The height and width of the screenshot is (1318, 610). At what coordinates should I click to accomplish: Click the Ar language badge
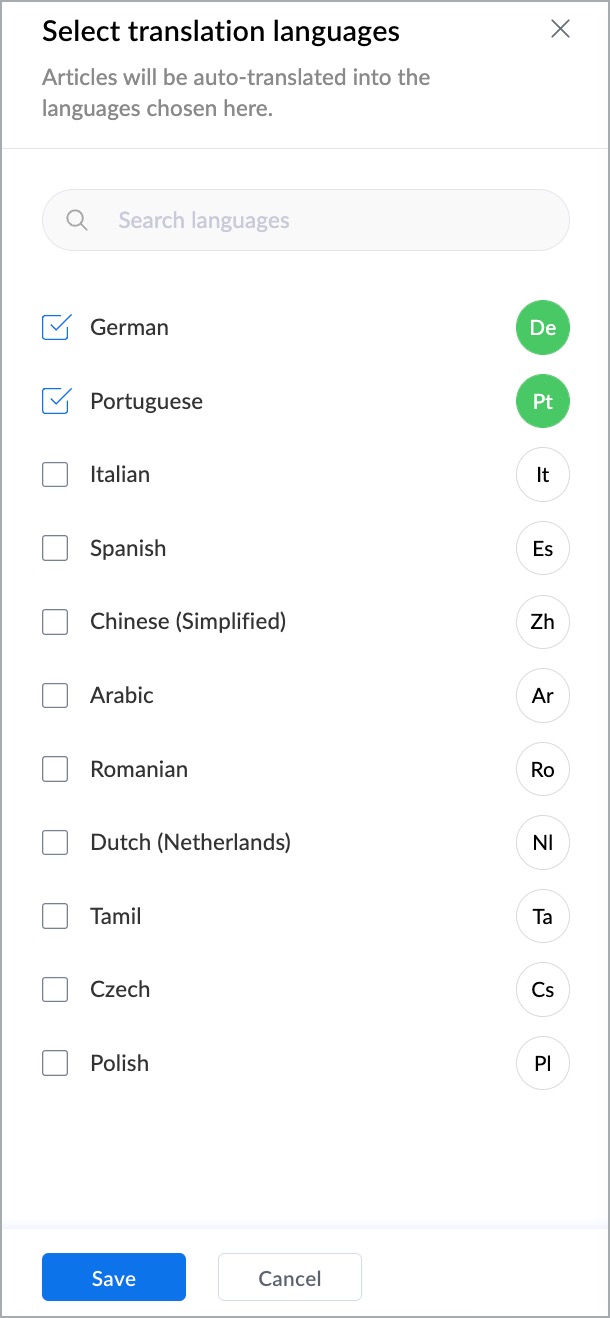click(x=543, y=695)
